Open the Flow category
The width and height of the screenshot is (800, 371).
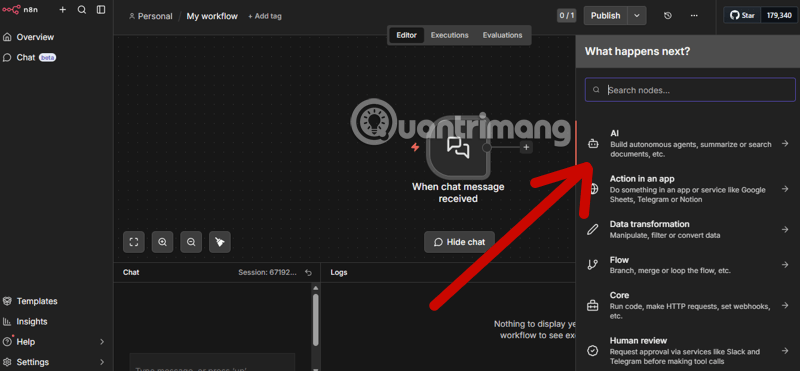[688, 265]
